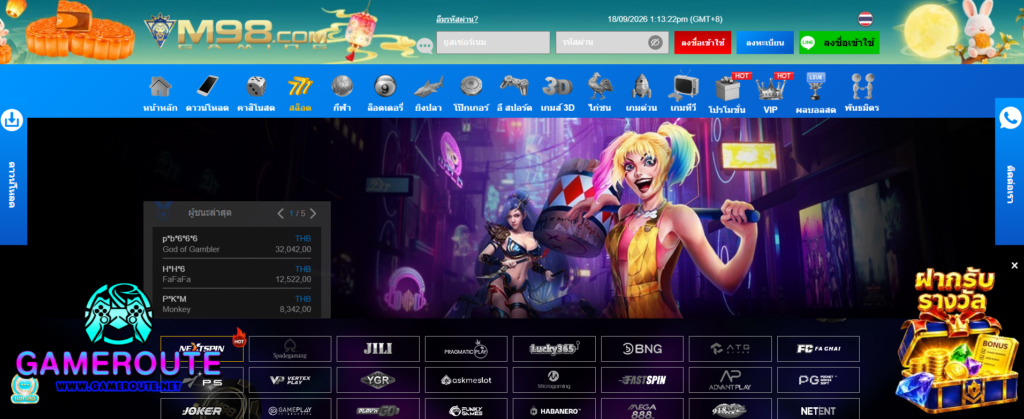
Task: Open the โปรโมชั่น gift box icon
Action: coord(727,87)
